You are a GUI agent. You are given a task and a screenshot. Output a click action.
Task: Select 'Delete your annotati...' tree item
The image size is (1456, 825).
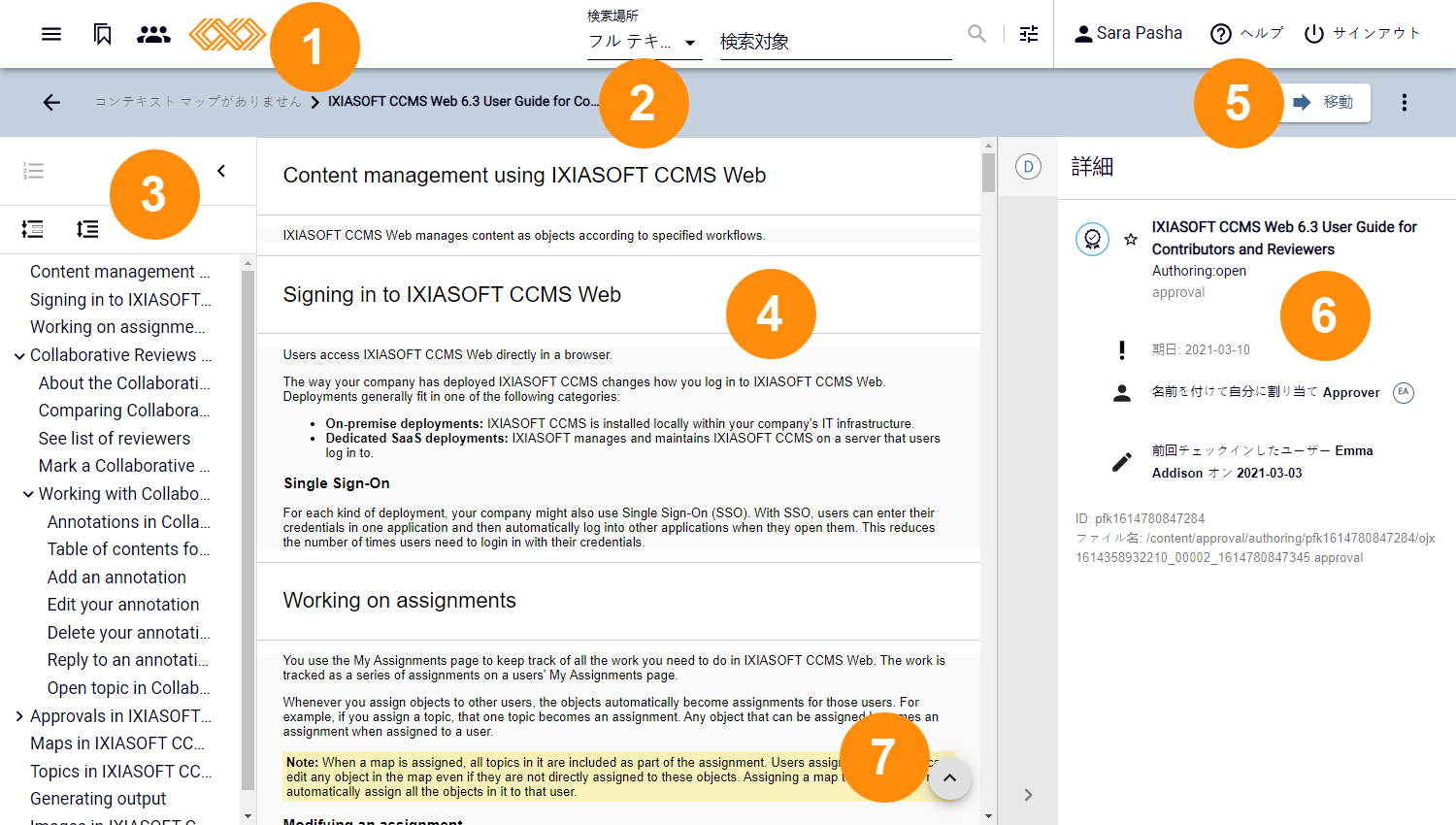coord(129,633)
